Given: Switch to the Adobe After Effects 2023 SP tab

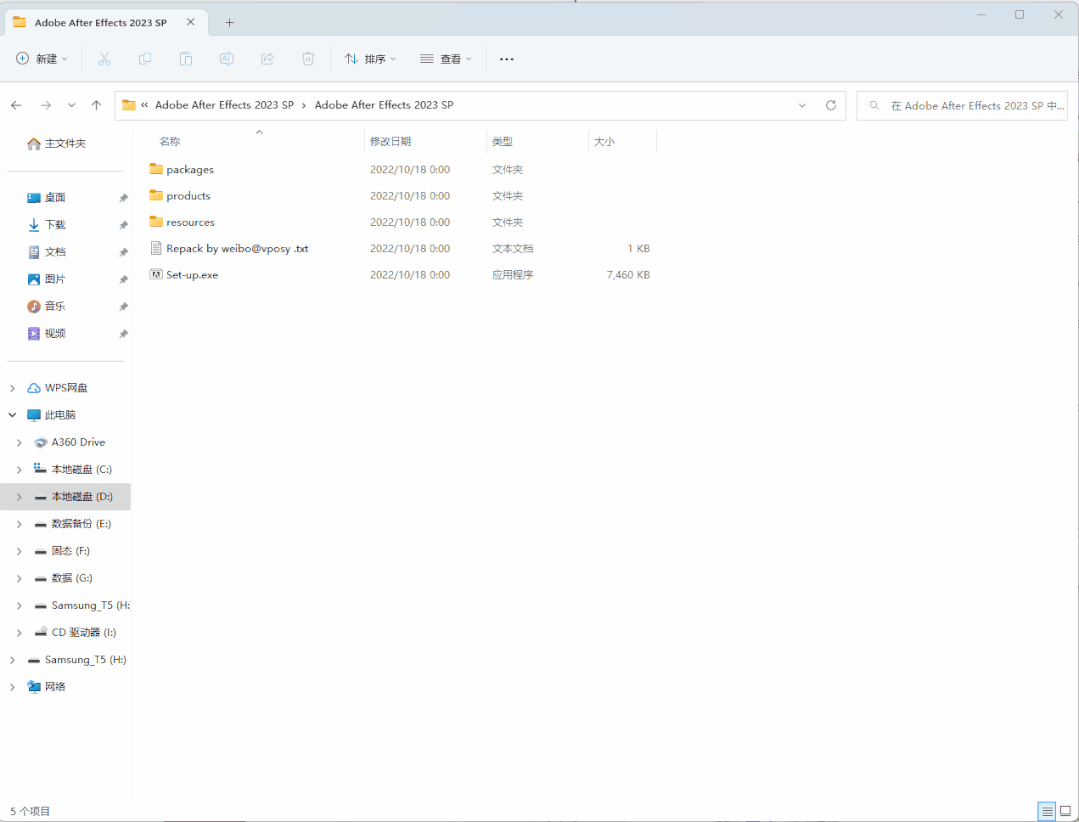Looking at the screenshot, I should [100, 21].
